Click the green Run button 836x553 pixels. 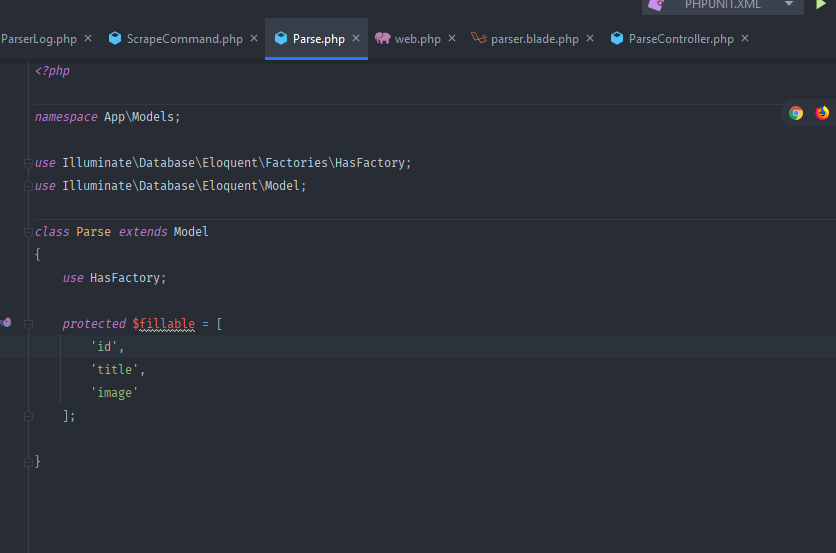pyautogui.click(x=821, y=4)
